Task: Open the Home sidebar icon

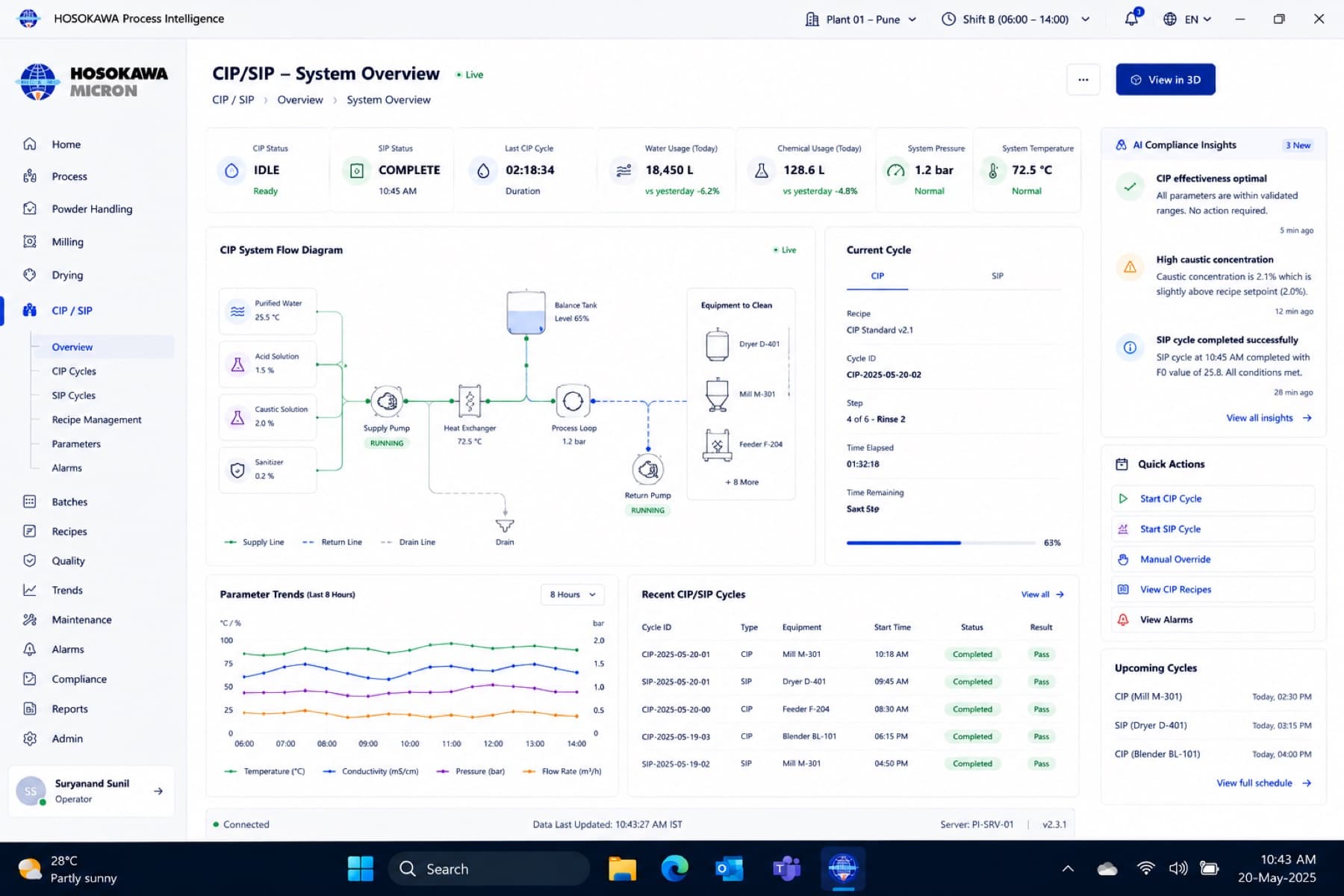Action: click(30, 144)
